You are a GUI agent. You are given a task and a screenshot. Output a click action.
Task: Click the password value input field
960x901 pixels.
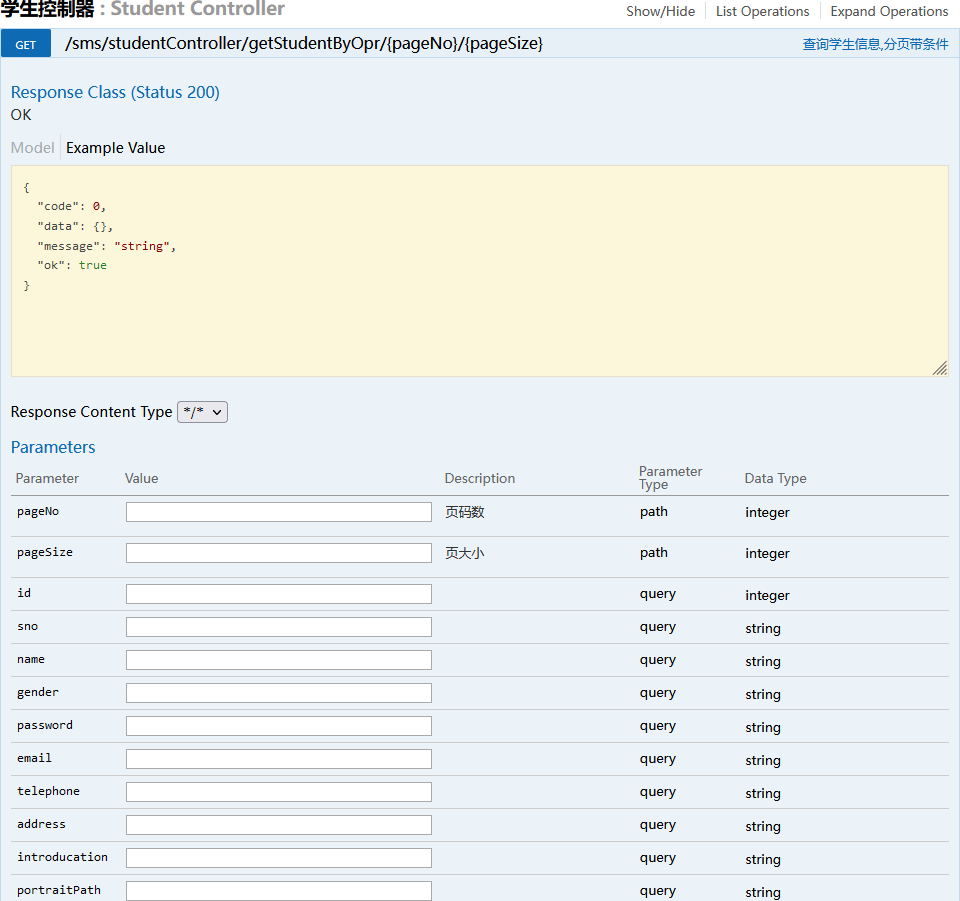279,726
